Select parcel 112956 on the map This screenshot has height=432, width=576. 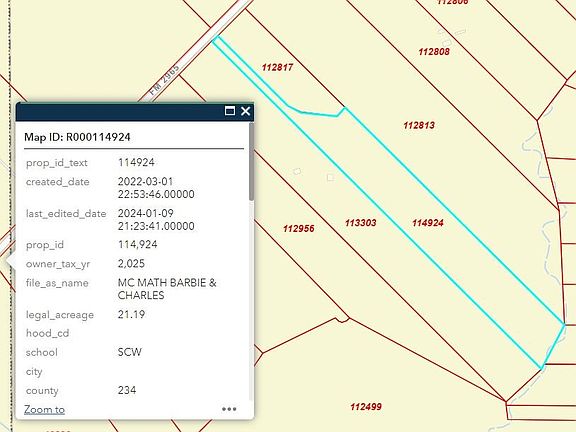[299, 228]
